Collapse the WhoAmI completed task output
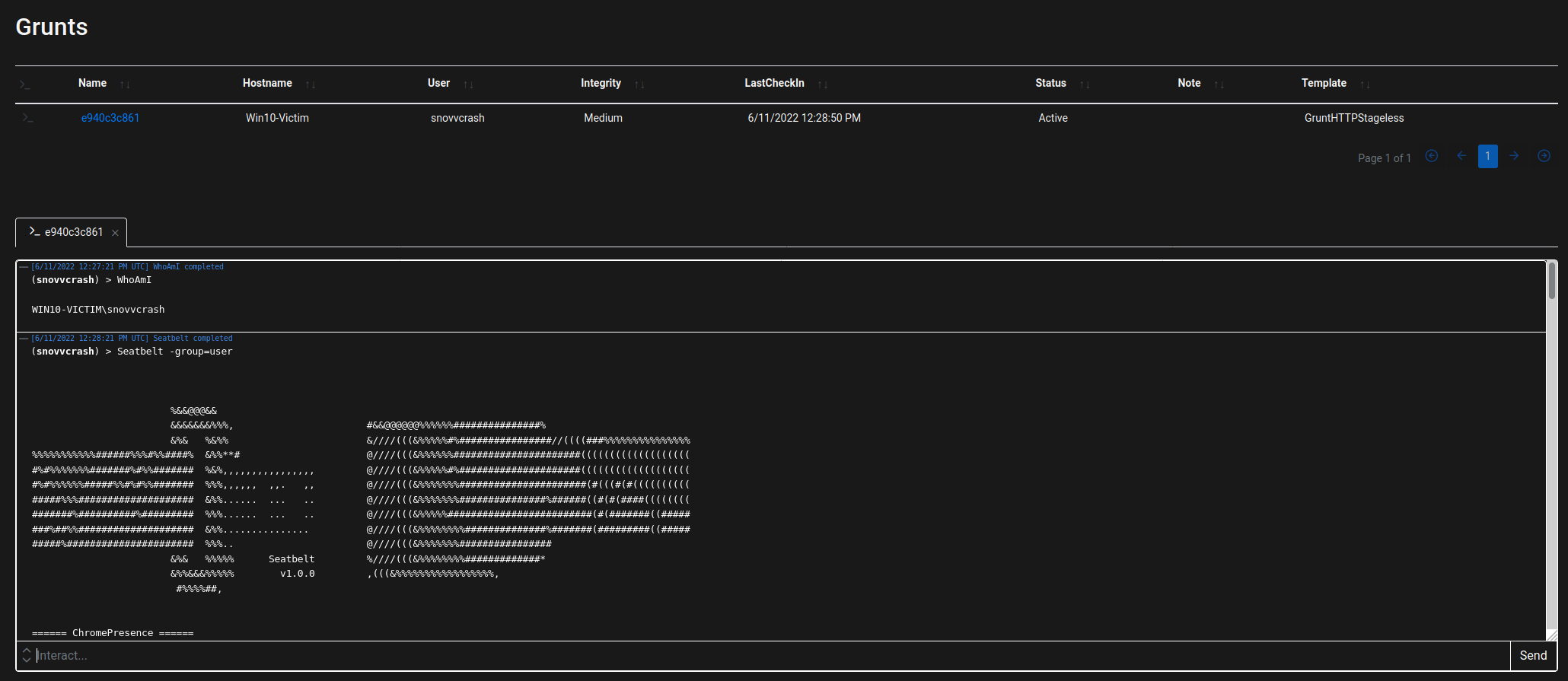 pyautogui.click(x=24, y=267)
